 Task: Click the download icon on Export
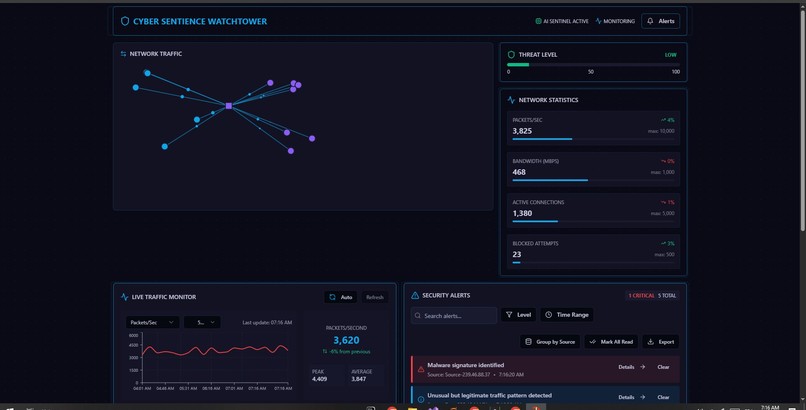[x=650, y=342]
